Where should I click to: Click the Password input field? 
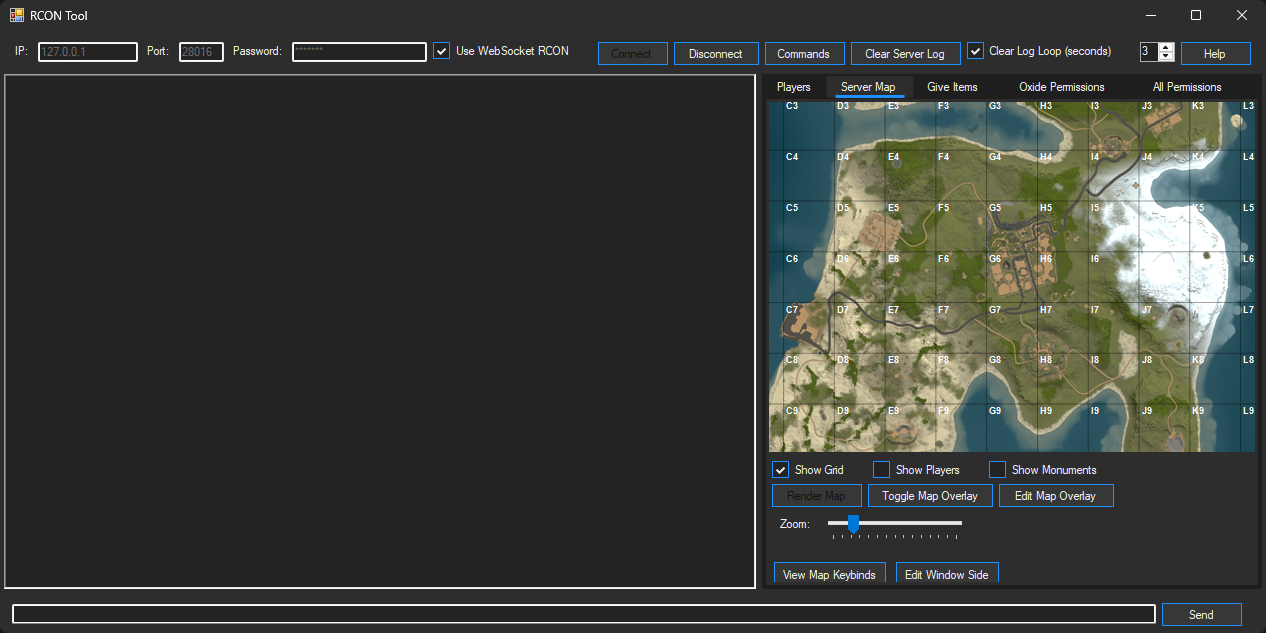[x=359, y=52]
